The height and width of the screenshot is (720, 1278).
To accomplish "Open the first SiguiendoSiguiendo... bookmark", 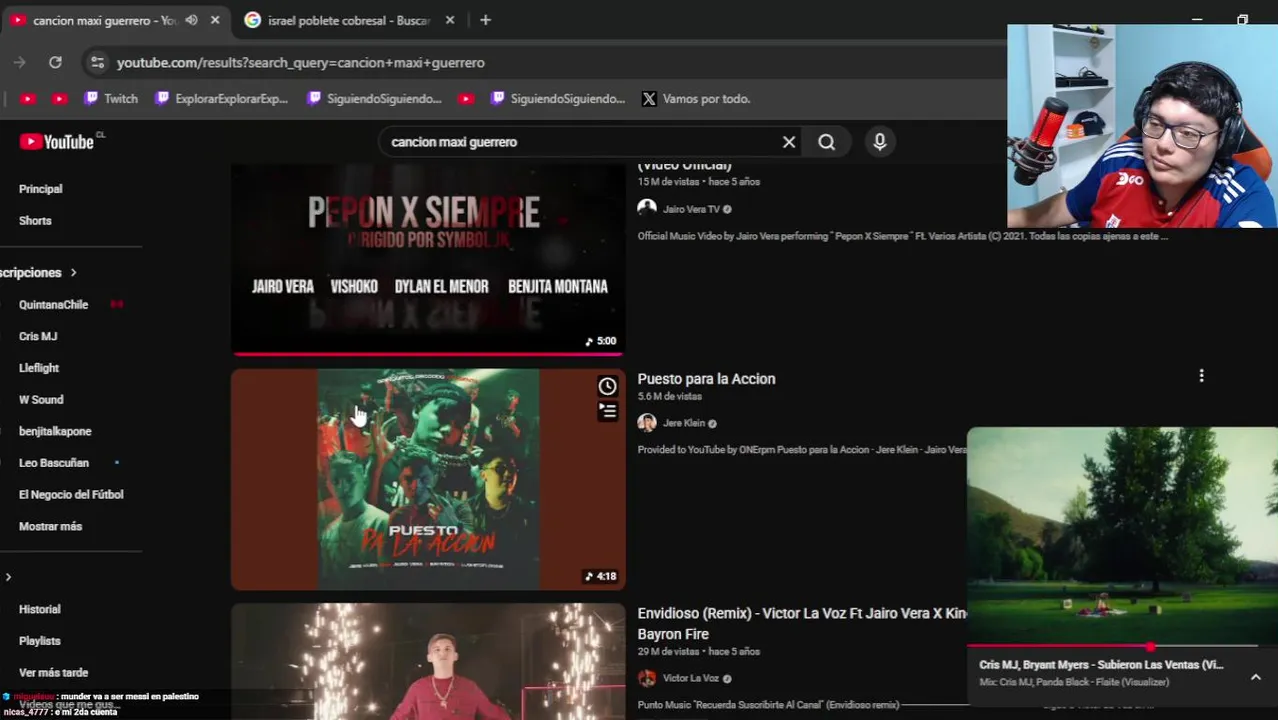I will [374, 99].
